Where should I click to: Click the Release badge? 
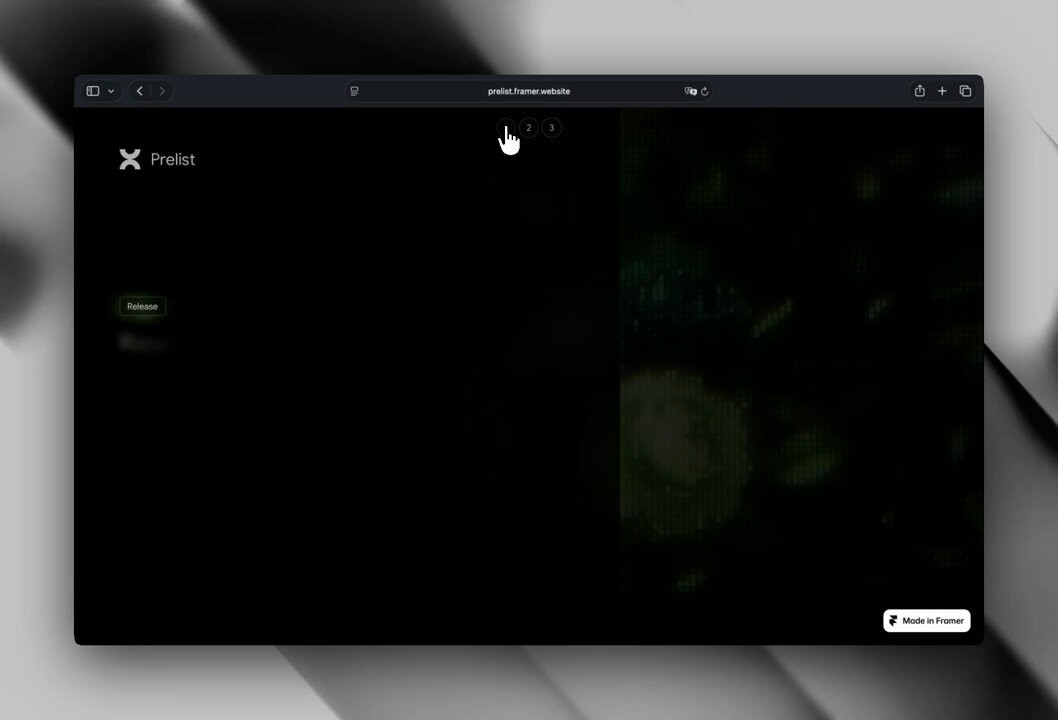[x=142, y=306]
